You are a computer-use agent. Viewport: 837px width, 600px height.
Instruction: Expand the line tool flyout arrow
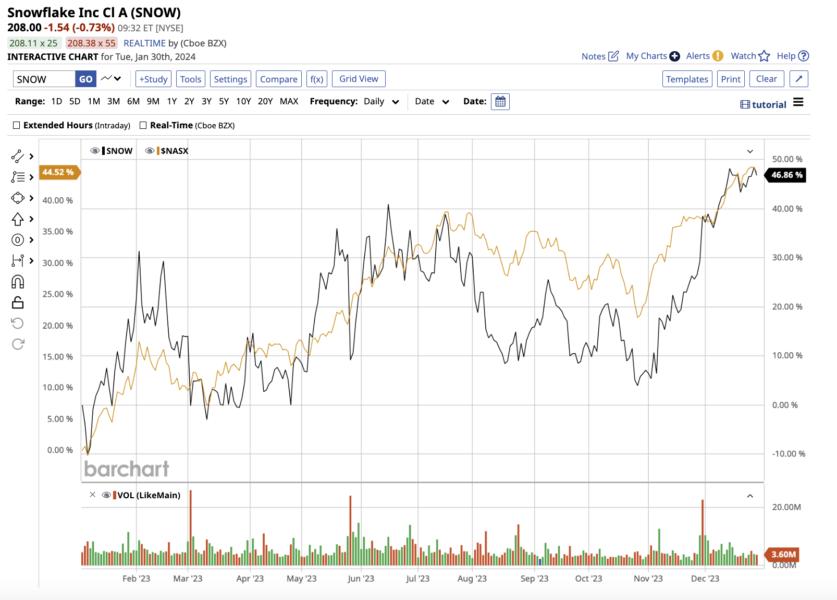point(31,156)
